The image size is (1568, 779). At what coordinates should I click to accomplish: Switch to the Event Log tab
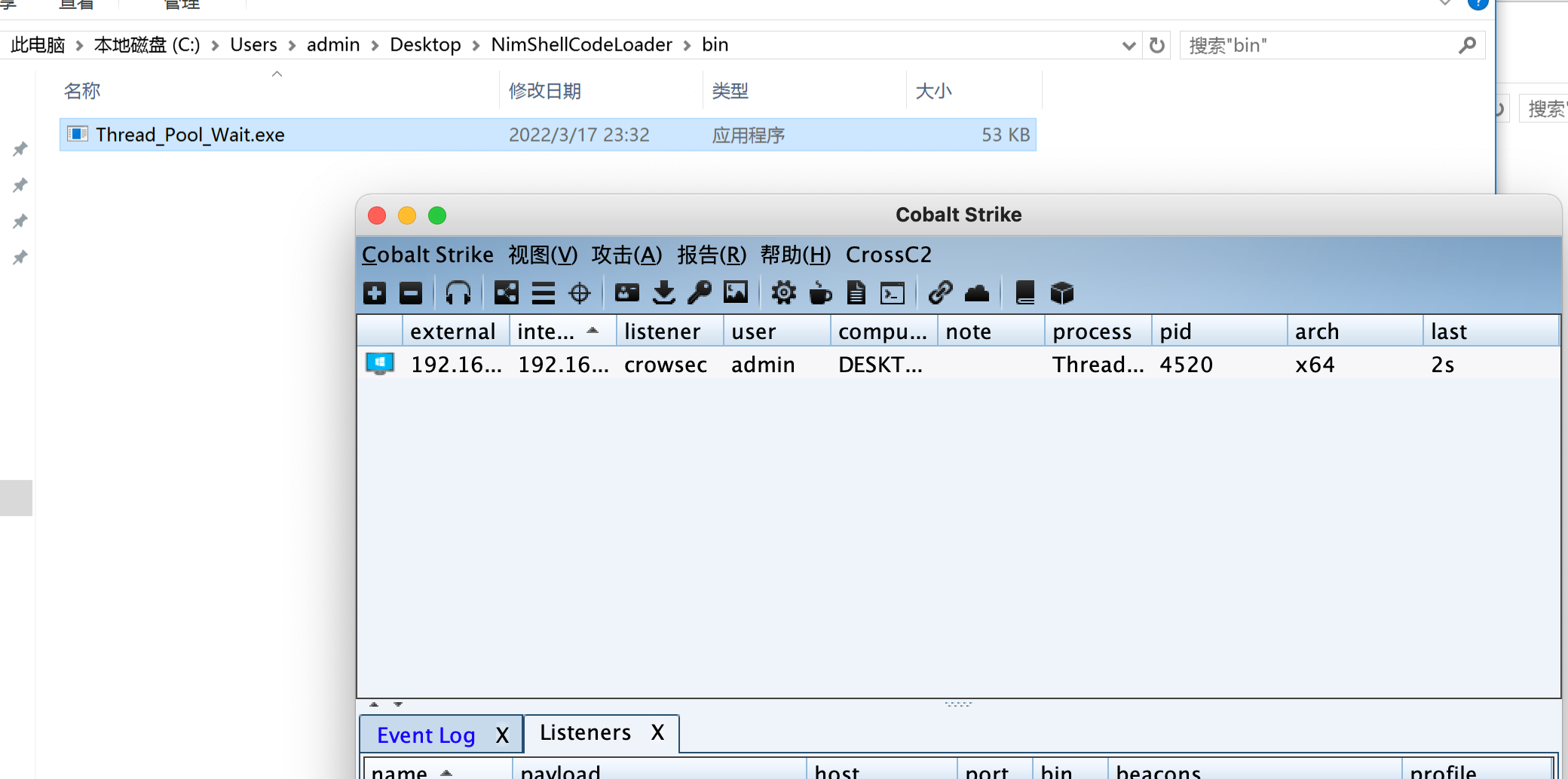(426, 735)
